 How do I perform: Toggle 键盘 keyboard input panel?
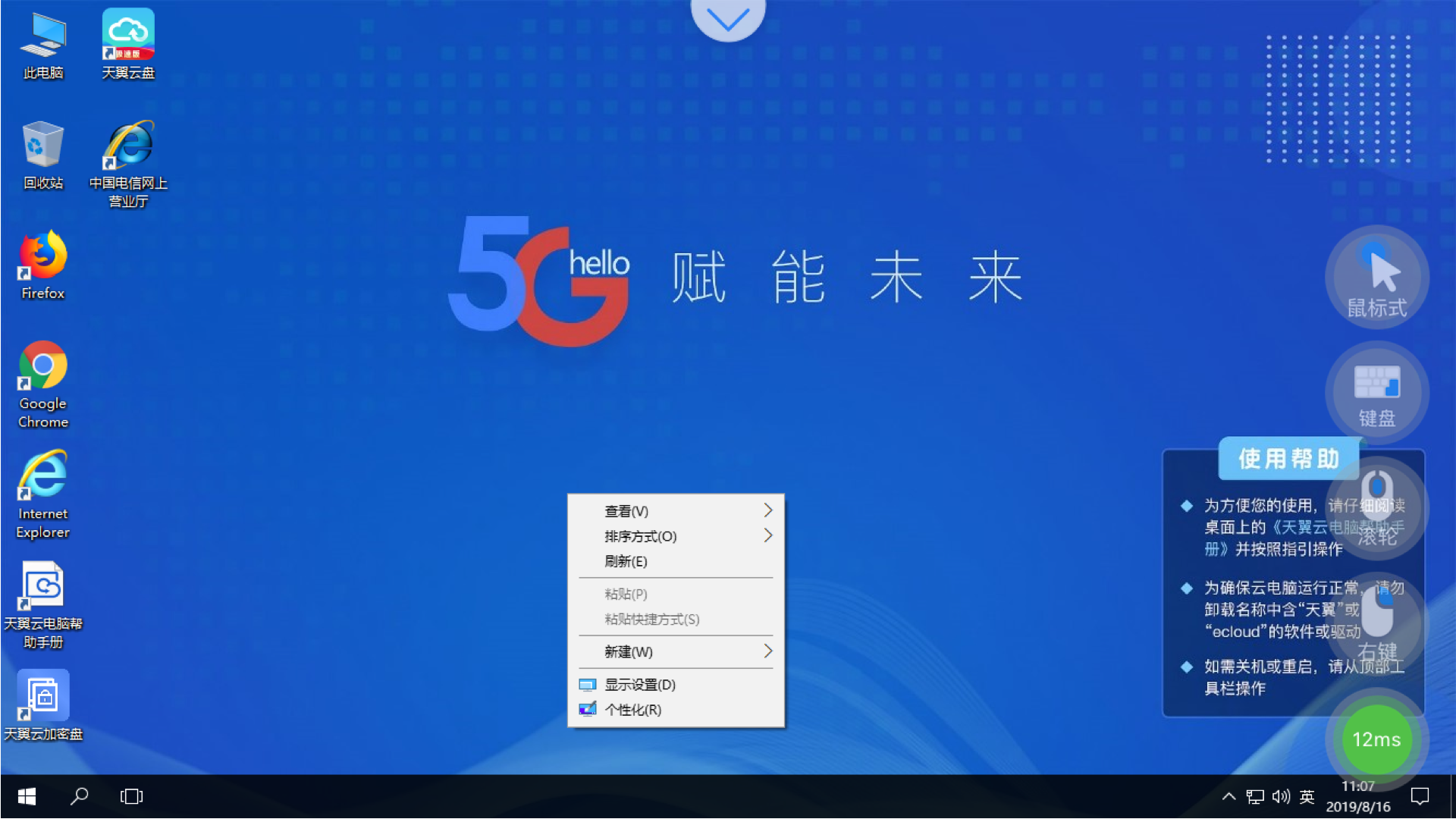(x=1377, y=391)
